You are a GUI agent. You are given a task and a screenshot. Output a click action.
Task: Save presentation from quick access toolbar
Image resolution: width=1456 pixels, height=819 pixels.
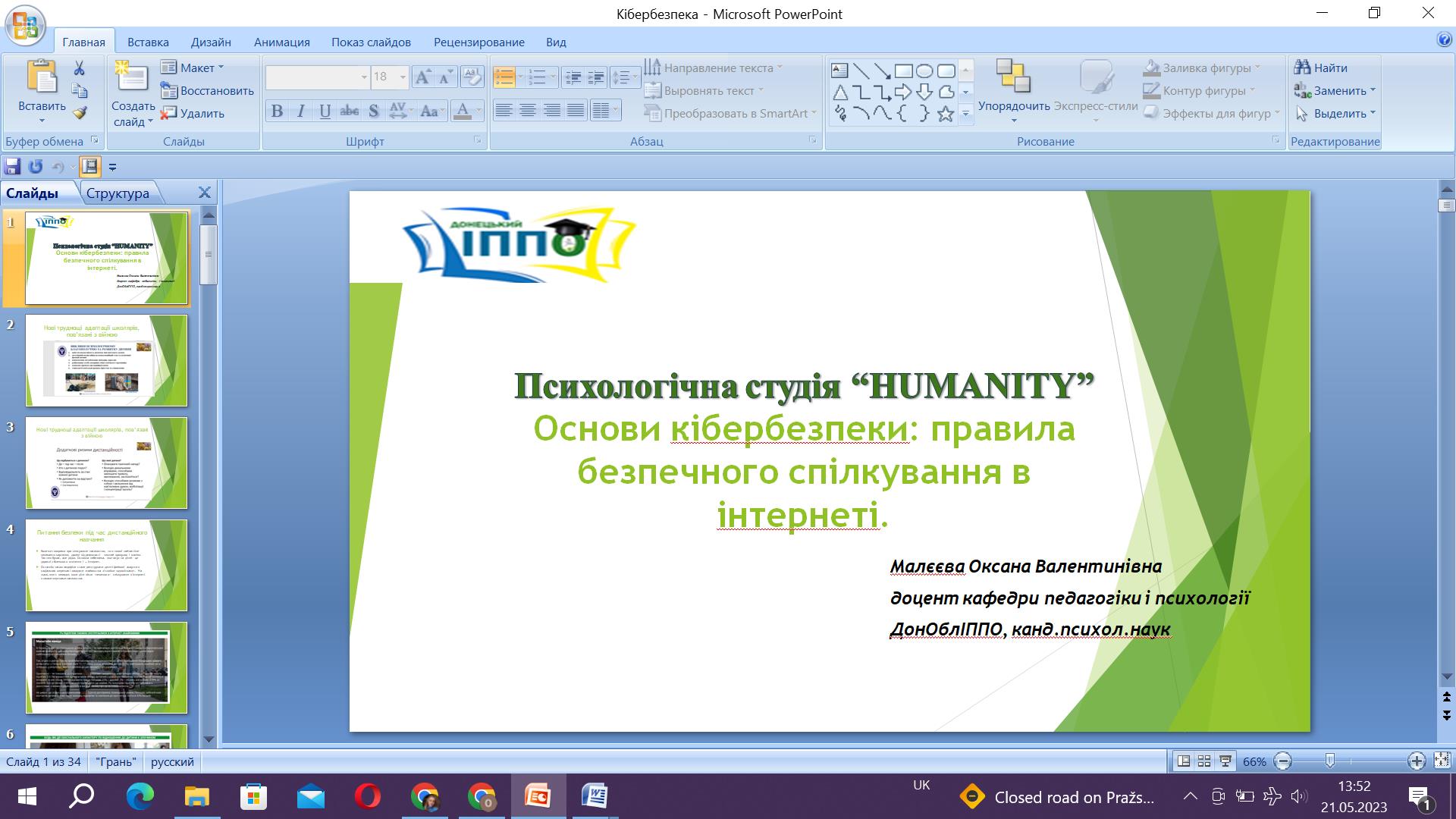coord(12,167)
